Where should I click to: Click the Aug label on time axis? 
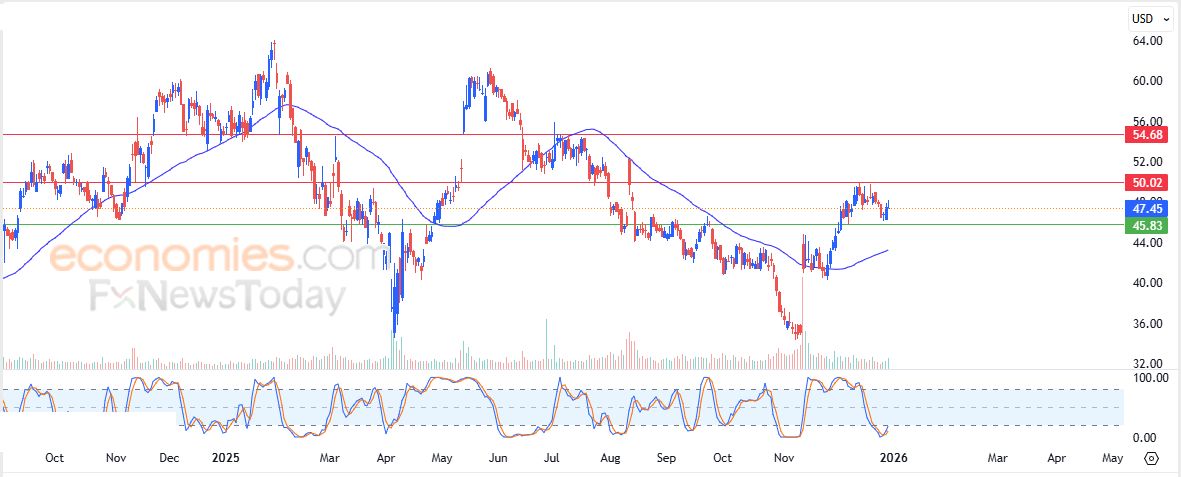[611, 458]
